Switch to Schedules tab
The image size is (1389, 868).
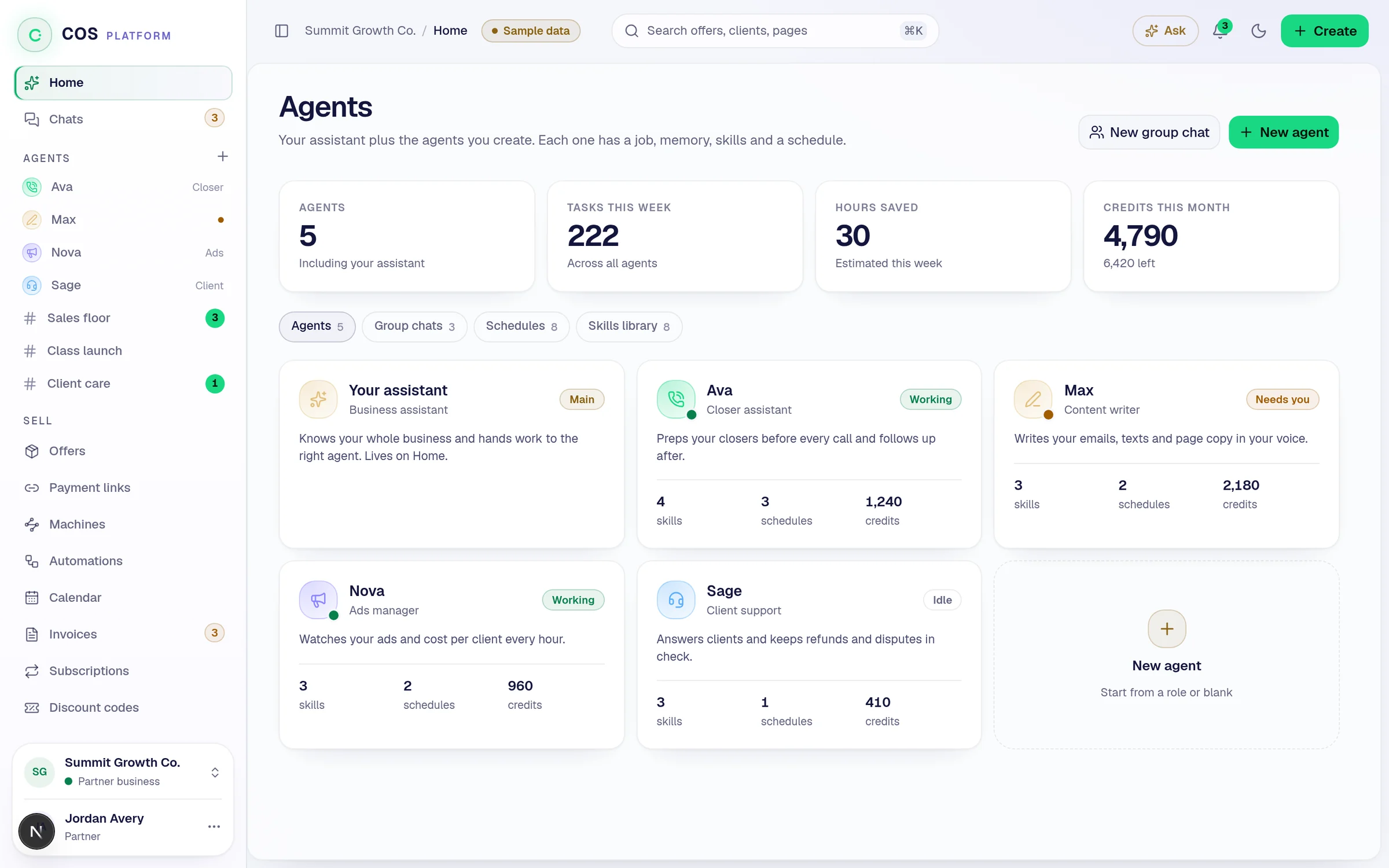point(521,326)
